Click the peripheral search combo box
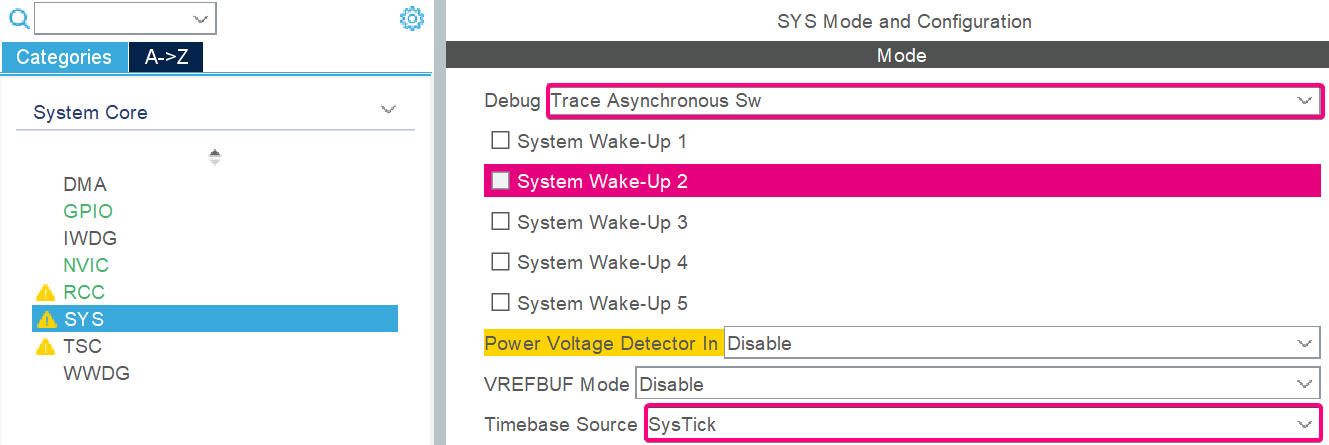This screenshot has width=1329, height=445. click(x=125, y=19)
